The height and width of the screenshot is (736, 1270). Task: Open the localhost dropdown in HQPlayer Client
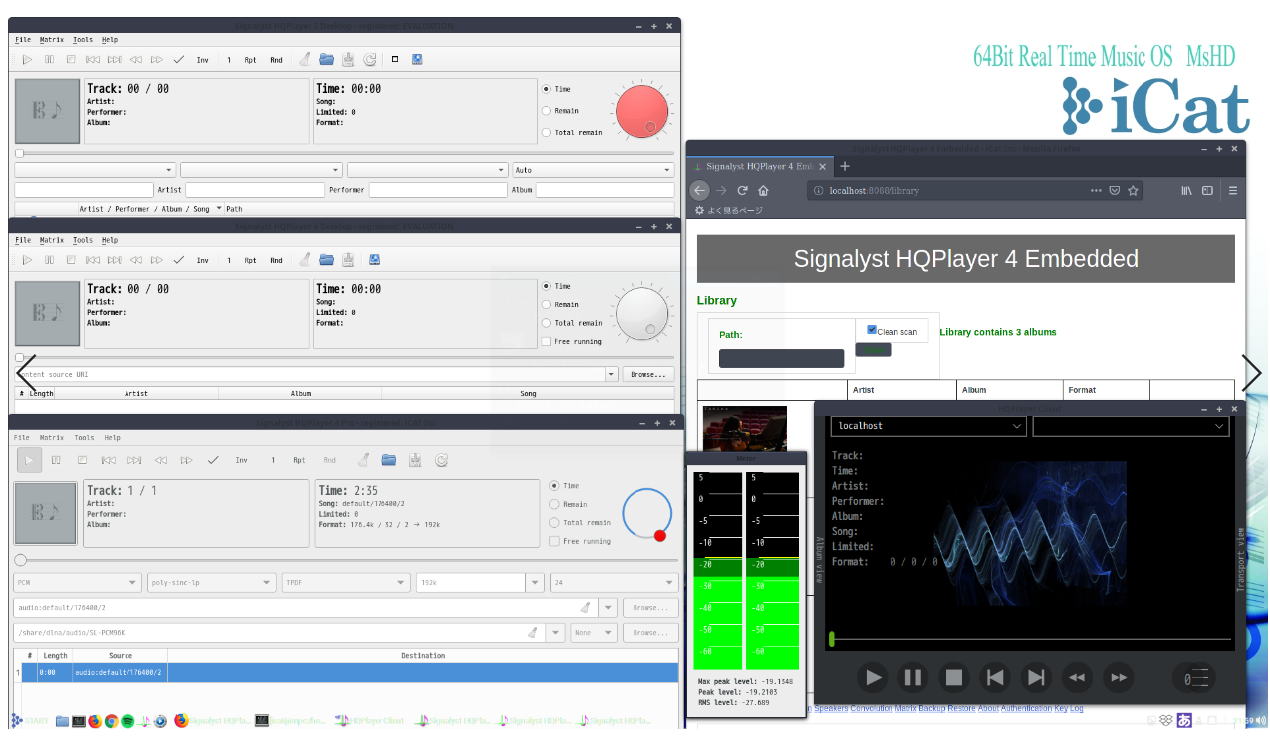tap(929, 426)
